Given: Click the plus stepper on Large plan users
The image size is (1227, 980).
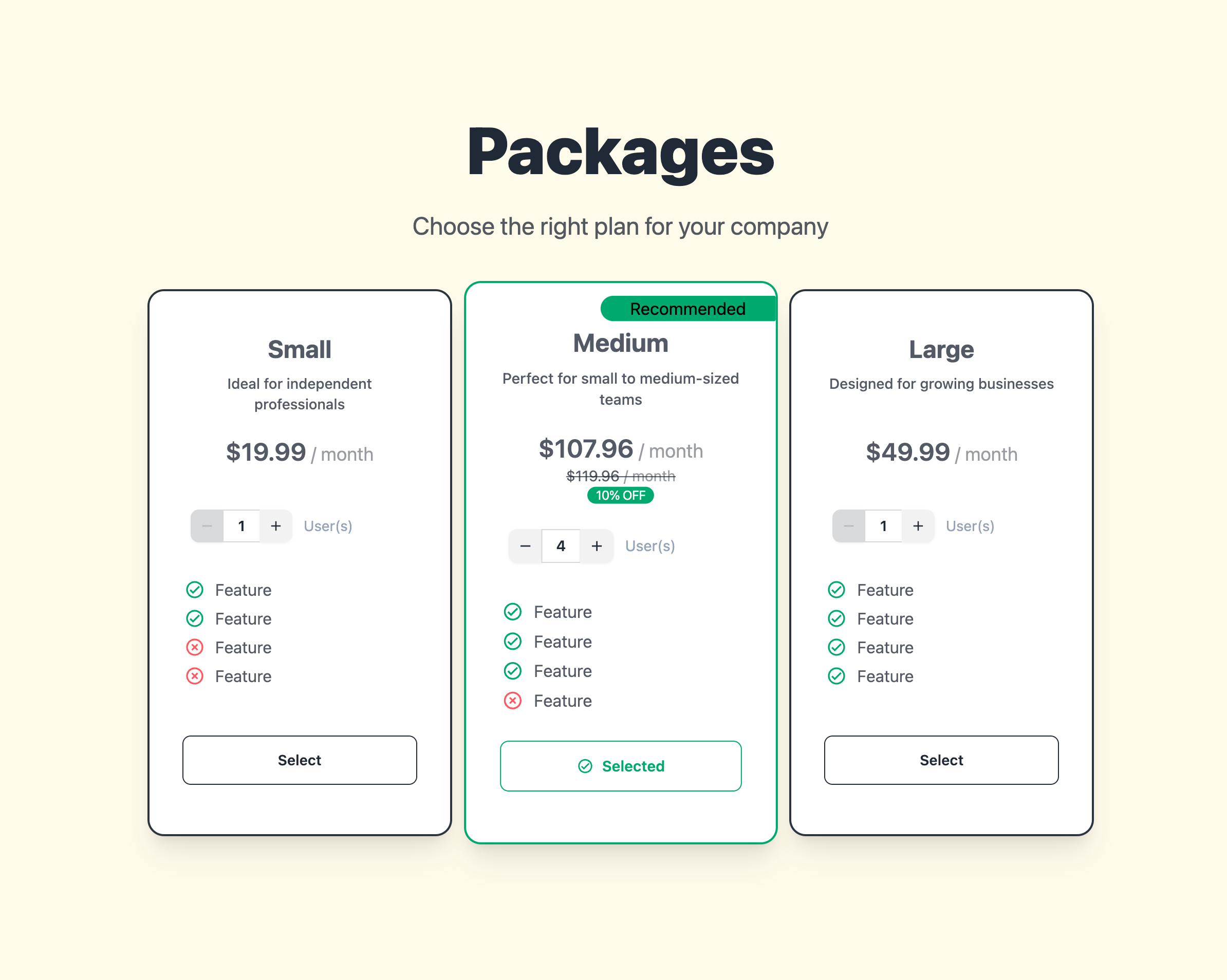Looking at the screenshot, I should (x=915, y=525).
